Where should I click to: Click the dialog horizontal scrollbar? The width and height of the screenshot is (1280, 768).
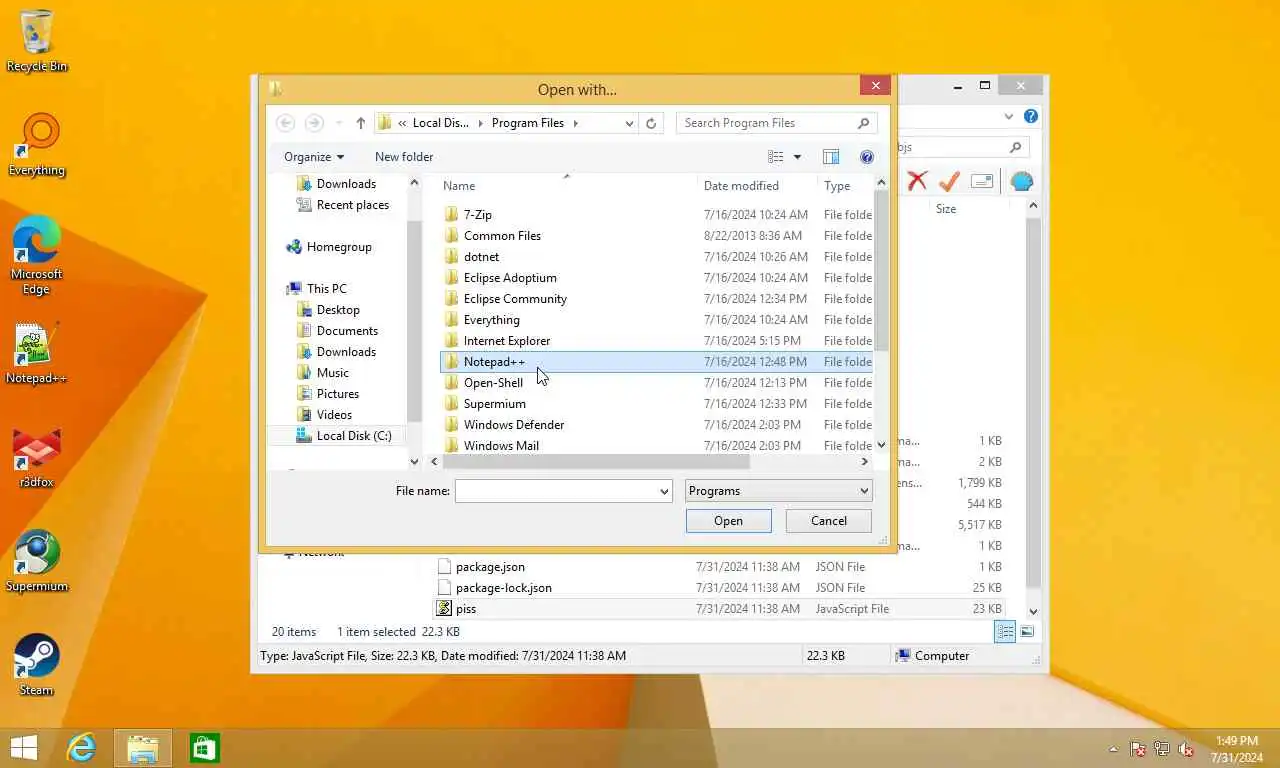tap(595, 462)
